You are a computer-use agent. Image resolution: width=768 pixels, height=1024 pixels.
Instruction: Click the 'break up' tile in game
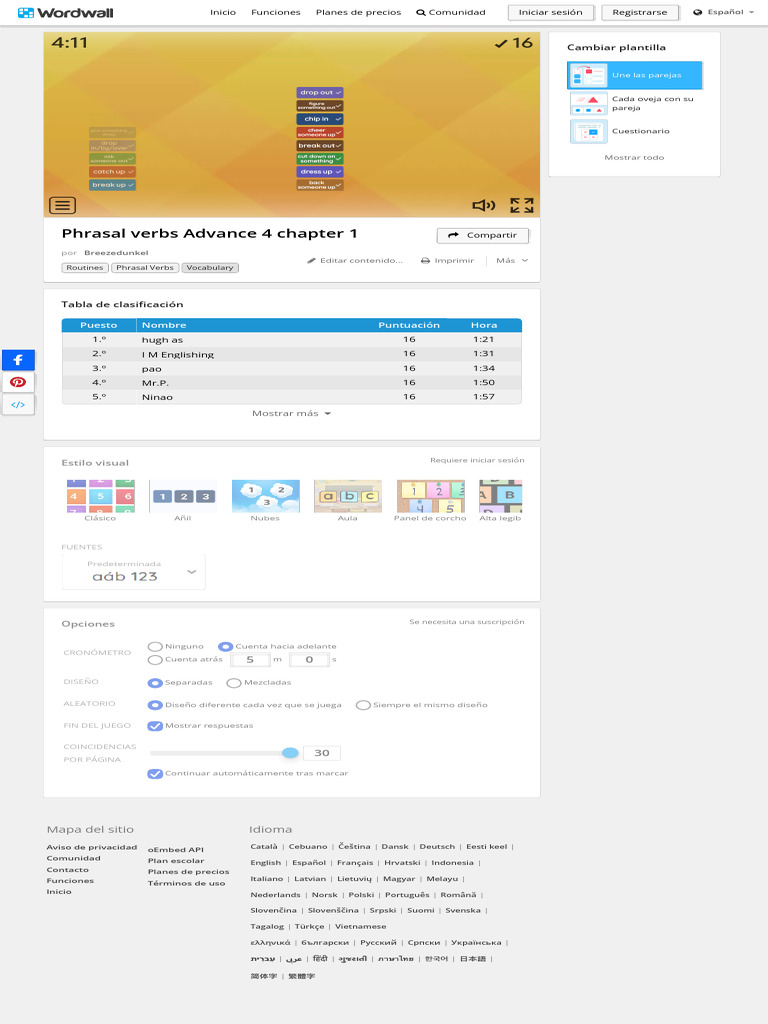[112, 185]
